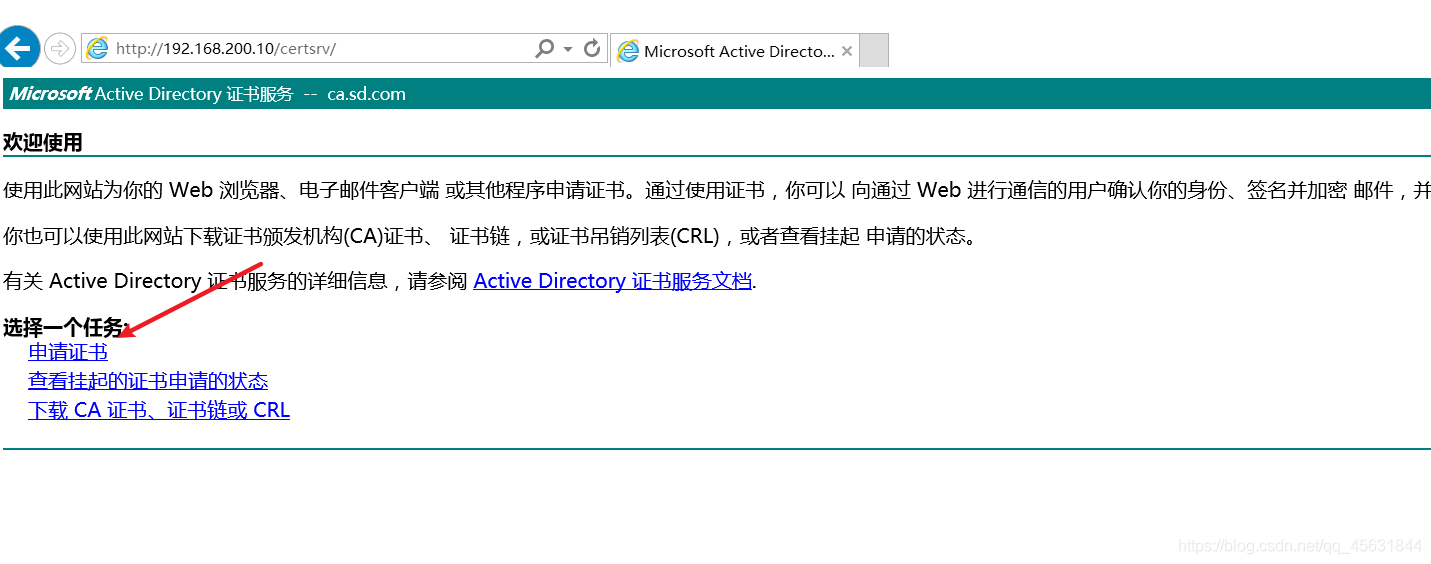Click the search magnifier icon in address bar

coord(544,48)
